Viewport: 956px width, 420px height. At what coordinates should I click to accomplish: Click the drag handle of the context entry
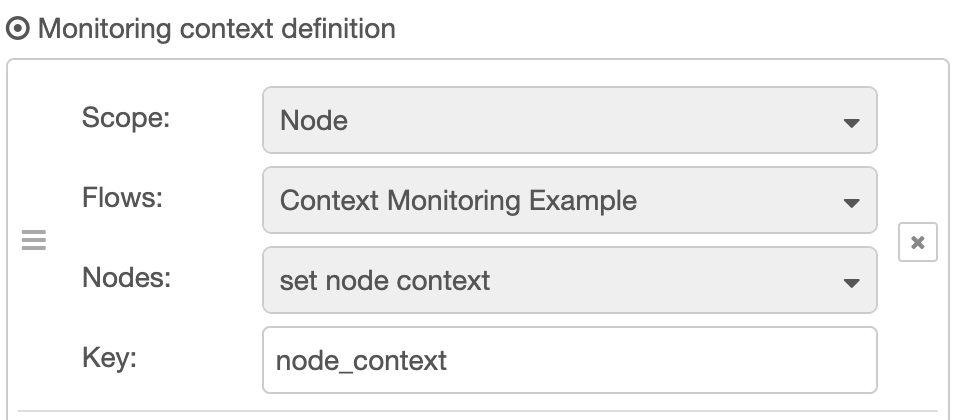click(34, 241)
